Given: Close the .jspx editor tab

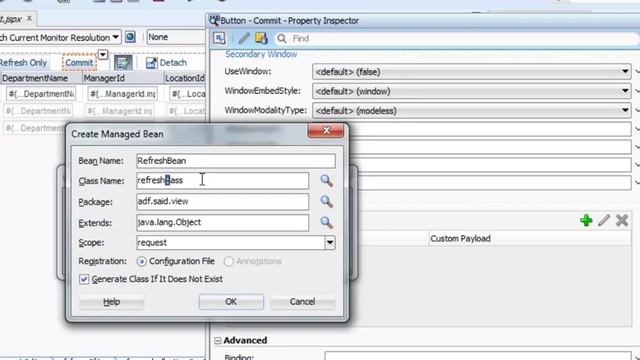Looking at the screenshot, I should click(x=29, y=19).
